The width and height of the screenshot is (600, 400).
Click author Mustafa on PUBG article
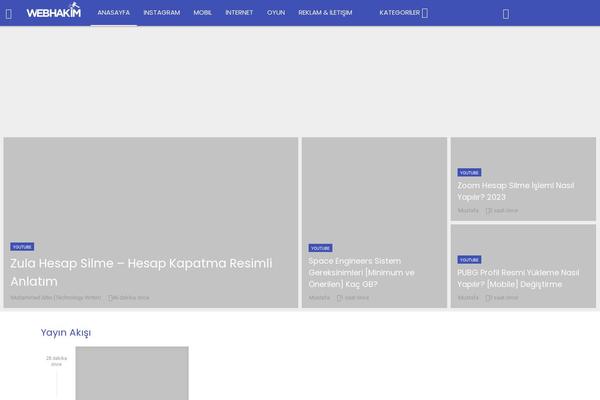tap(468, 298)
